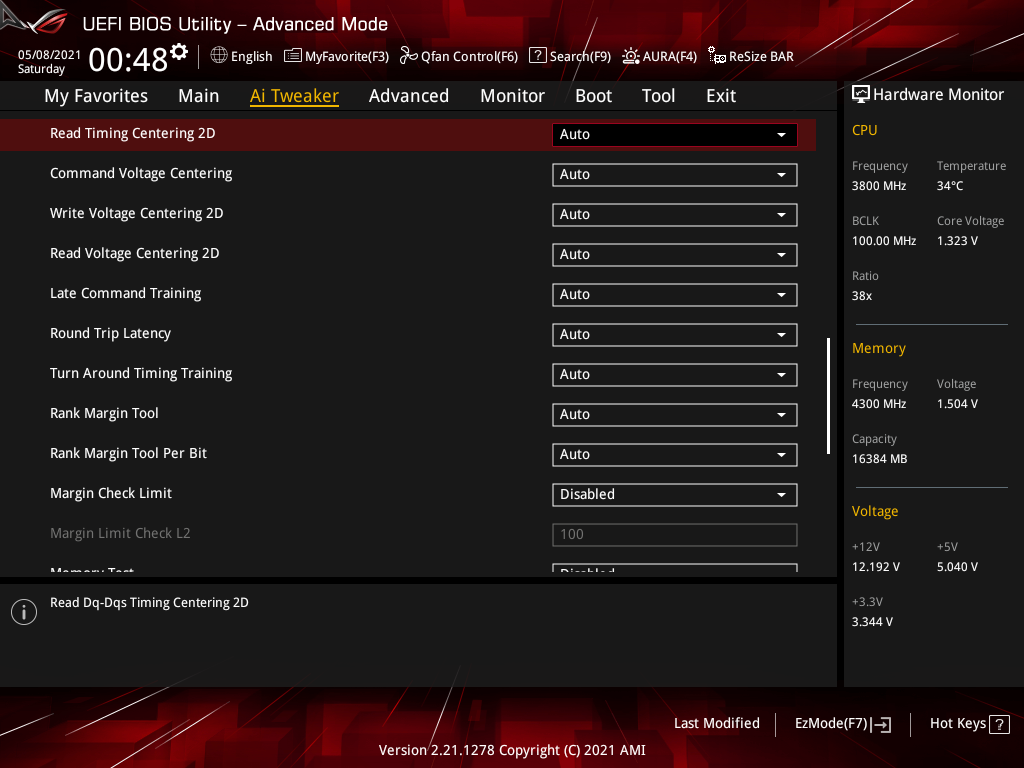The width and height of the screenshot is (1024, 768).
Task: Open Read Timing Centering 2D dropdown
Action: tap(675, 135)
